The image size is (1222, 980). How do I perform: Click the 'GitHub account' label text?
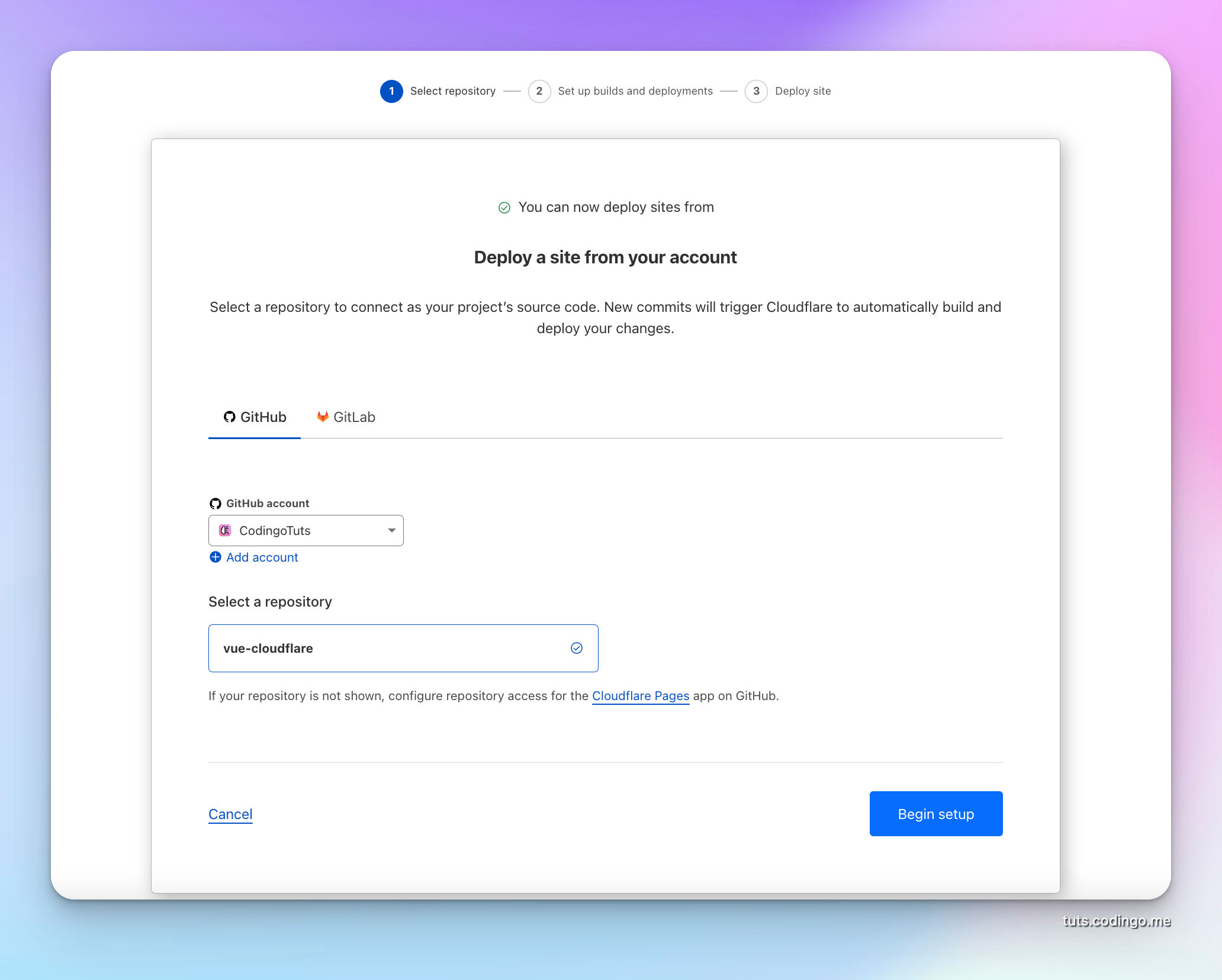268,504
